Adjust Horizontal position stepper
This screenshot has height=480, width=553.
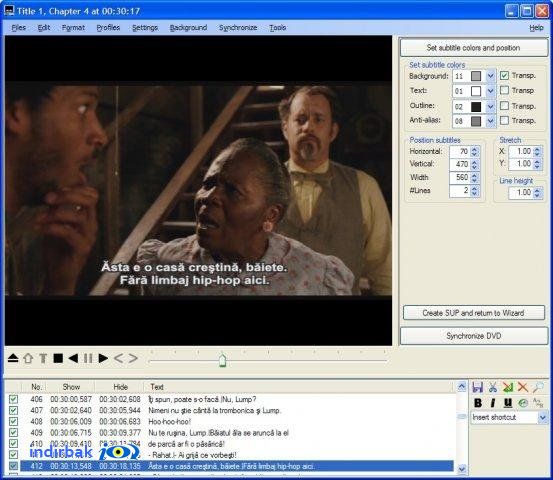(x=474, y=152)
